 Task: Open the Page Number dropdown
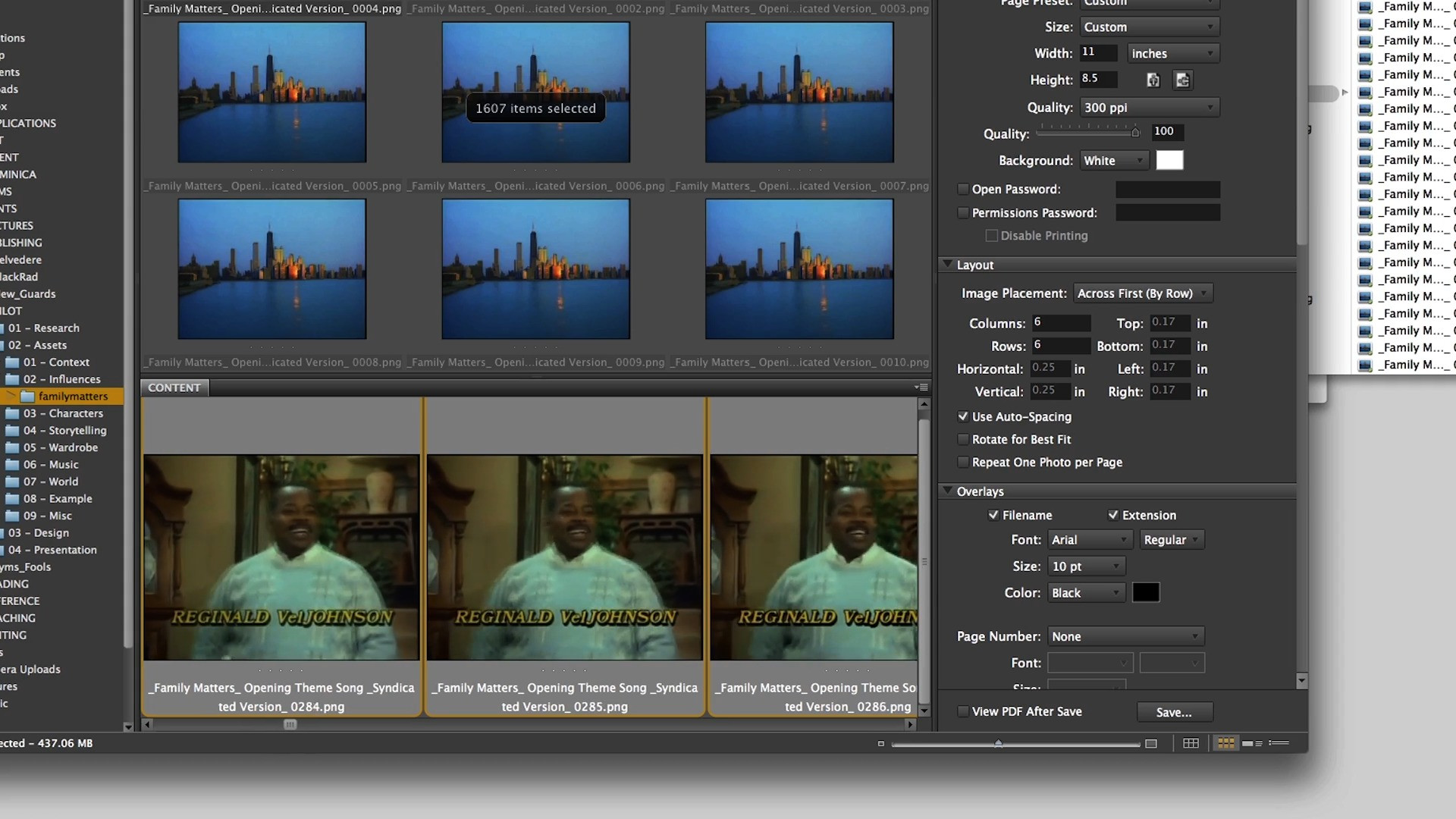pyautogui.click(x=1125, y=637)
